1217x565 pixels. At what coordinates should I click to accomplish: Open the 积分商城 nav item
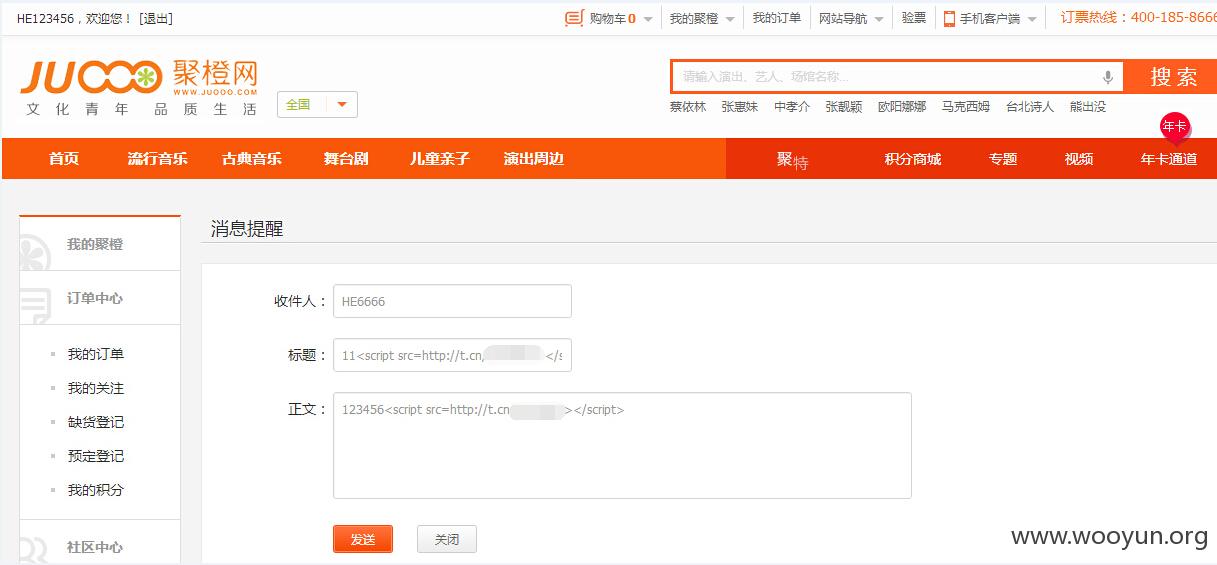pyautogui.click(x=913, y=159)
